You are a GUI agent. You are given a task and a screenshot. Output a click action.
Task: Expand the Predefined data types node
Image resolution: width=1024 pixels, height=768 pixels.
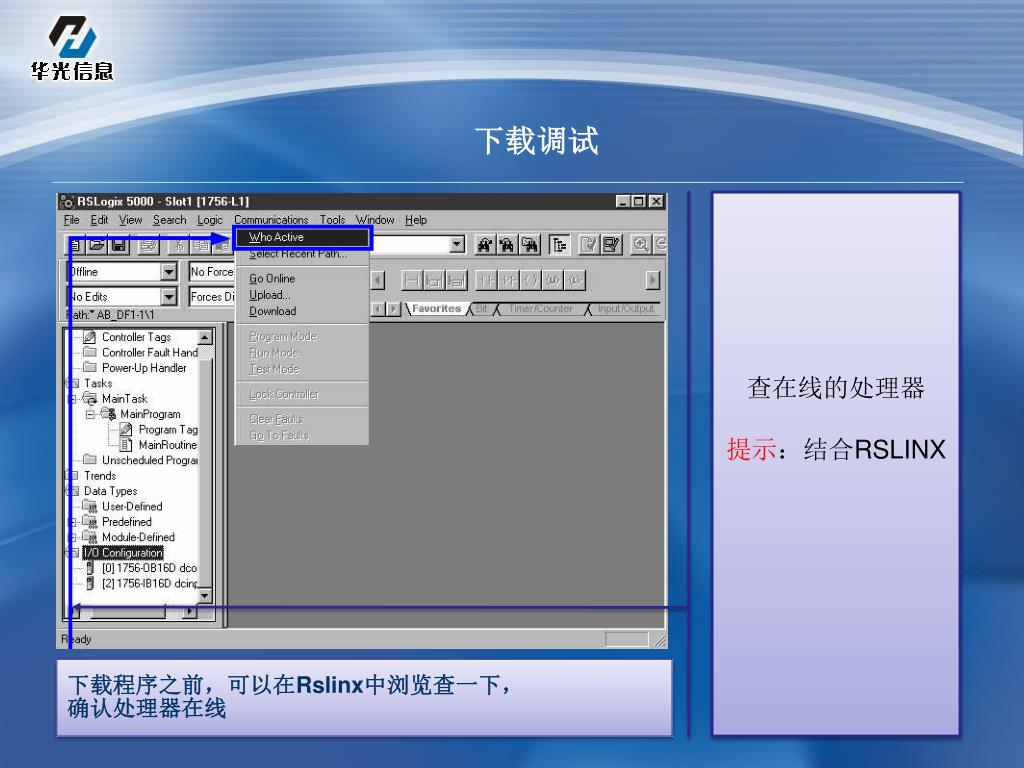click(72, 522)
